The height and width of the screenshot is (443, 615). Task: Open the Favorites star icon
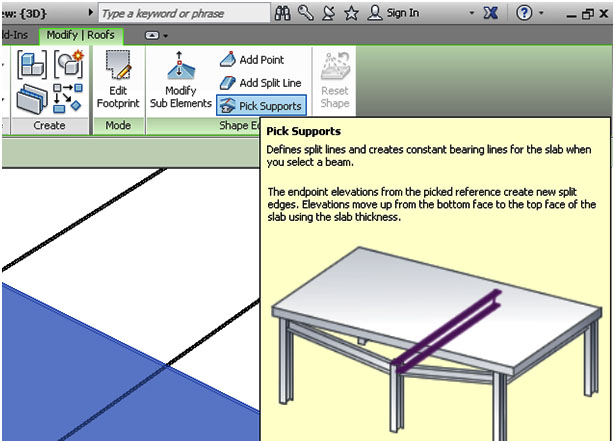[x=351, y=13]
